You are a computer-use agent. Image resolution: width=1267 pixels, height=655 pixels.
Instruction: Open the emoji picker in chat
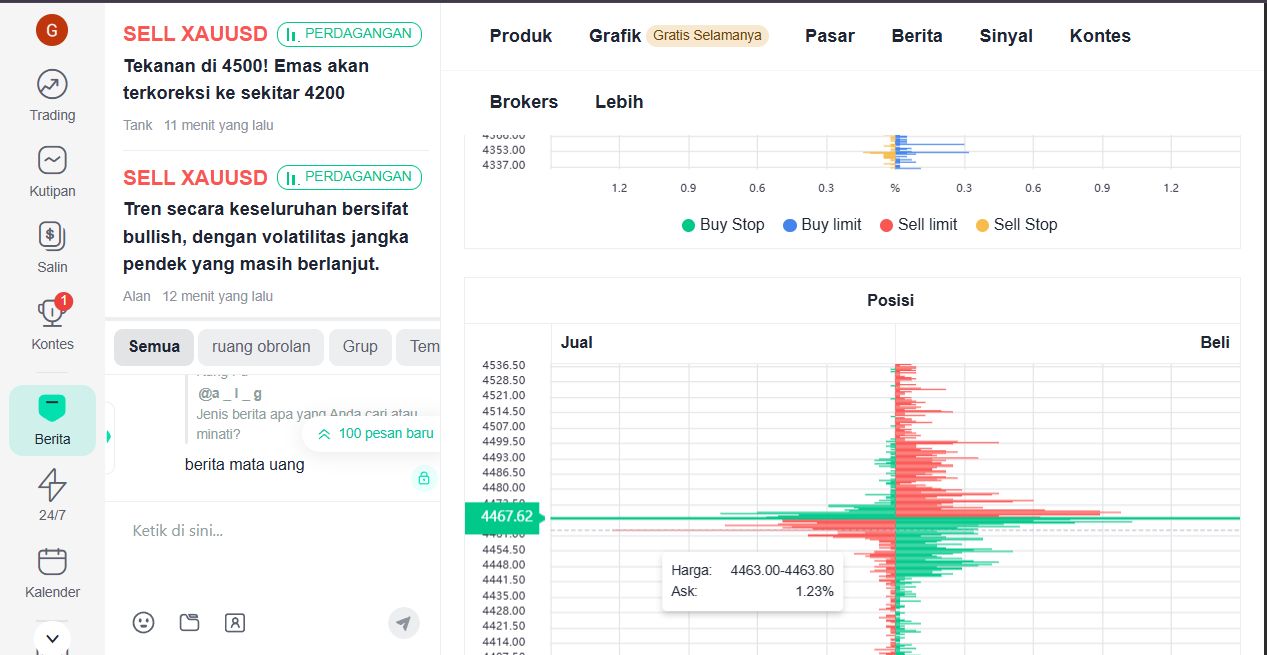pyautogui.click(x=144, y=623)
